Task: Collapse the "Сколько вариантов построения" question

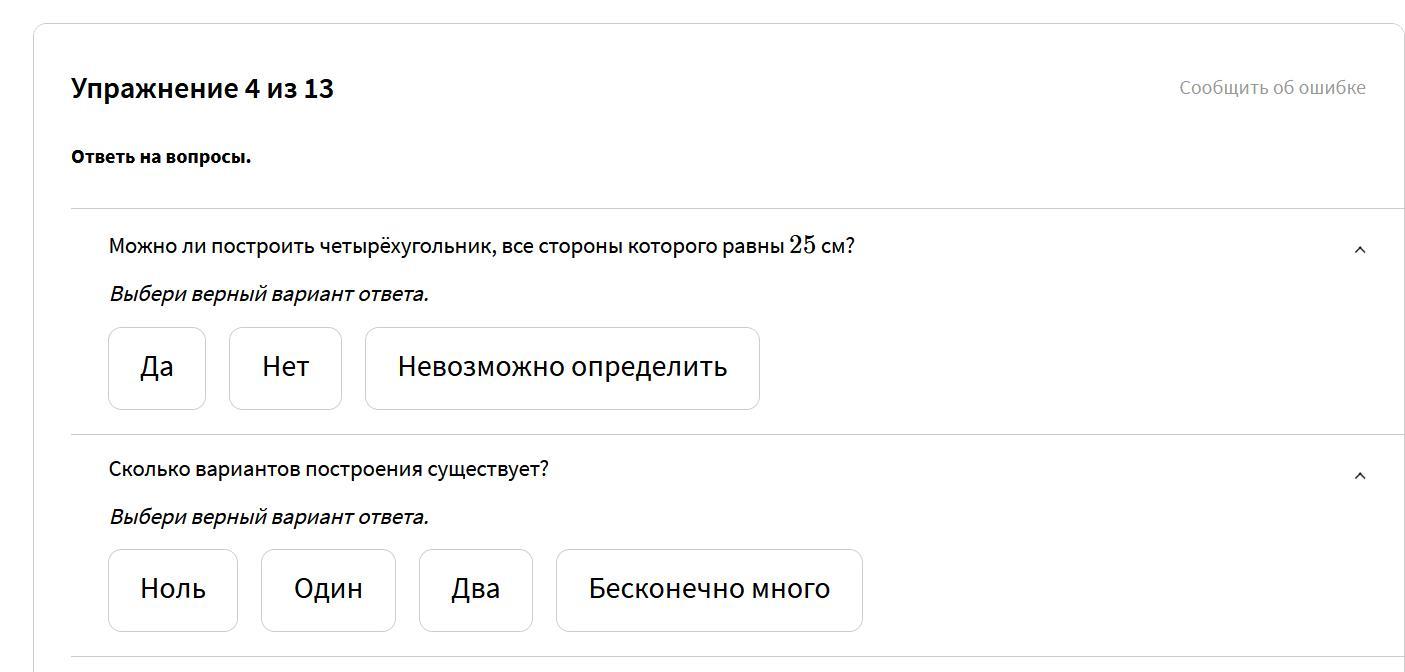Action: [x=1359, y=475]
